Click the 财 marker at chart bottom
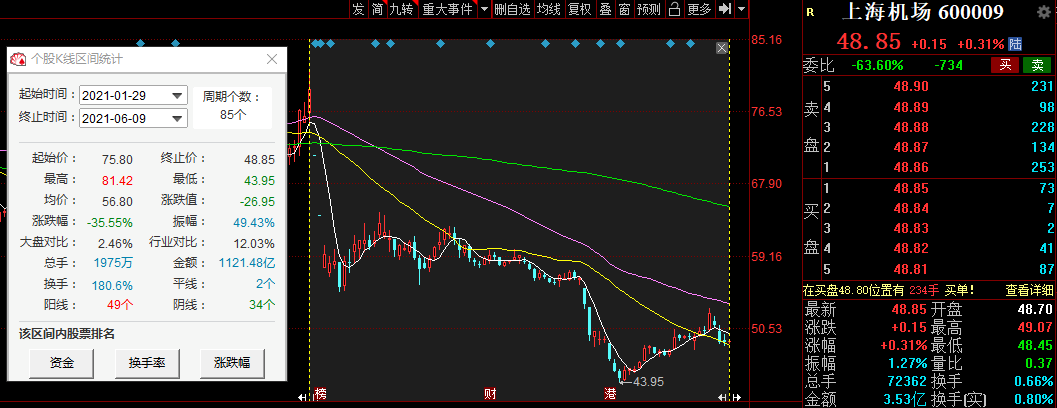1057x408 pixels. coord(489,394)
